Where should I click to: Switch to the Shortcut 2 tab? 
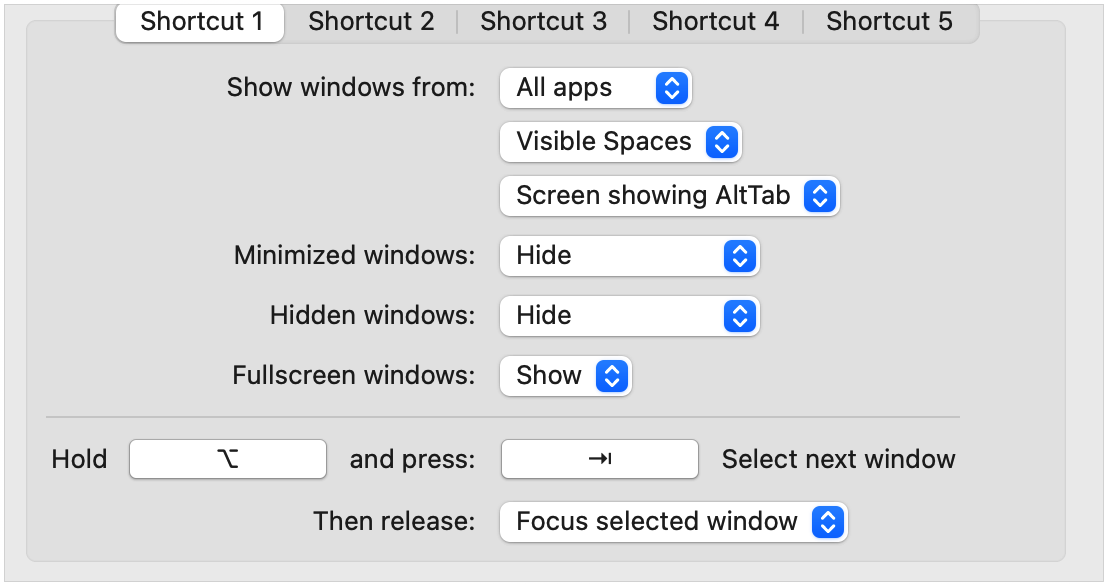(371, 20)
